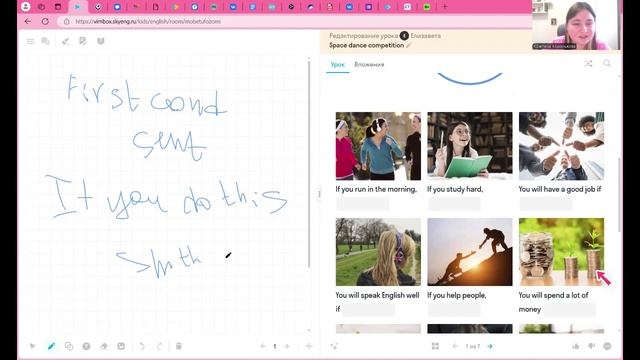Image resolution: width=640 pixels, height=360 pixels.
Task: Click answer field after 'You will spend a lot of money'
Action: (569, 309)
